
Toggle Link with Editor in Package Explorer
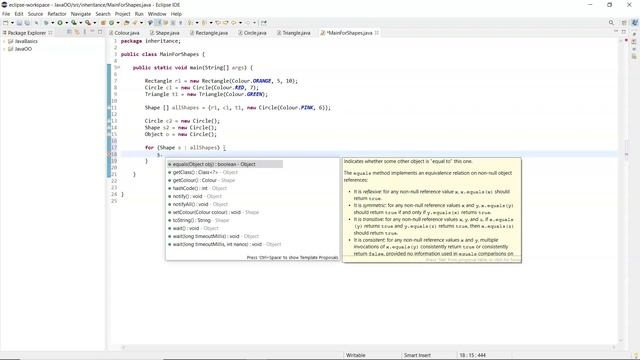tap(77, 32)
